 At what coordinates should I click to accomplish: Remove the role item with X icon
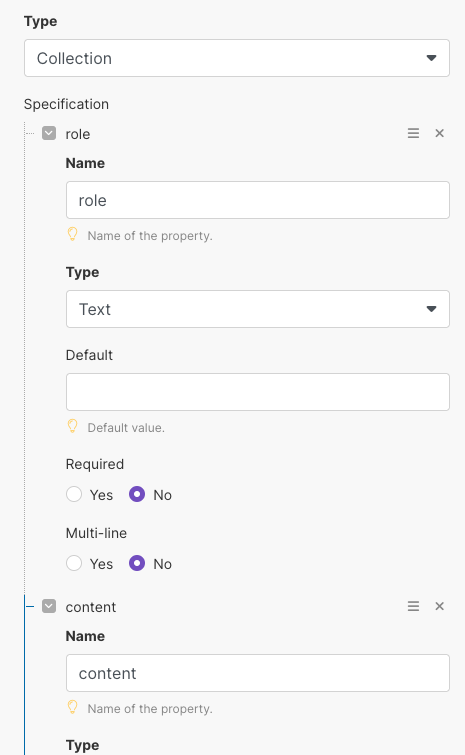click(439, 133)
